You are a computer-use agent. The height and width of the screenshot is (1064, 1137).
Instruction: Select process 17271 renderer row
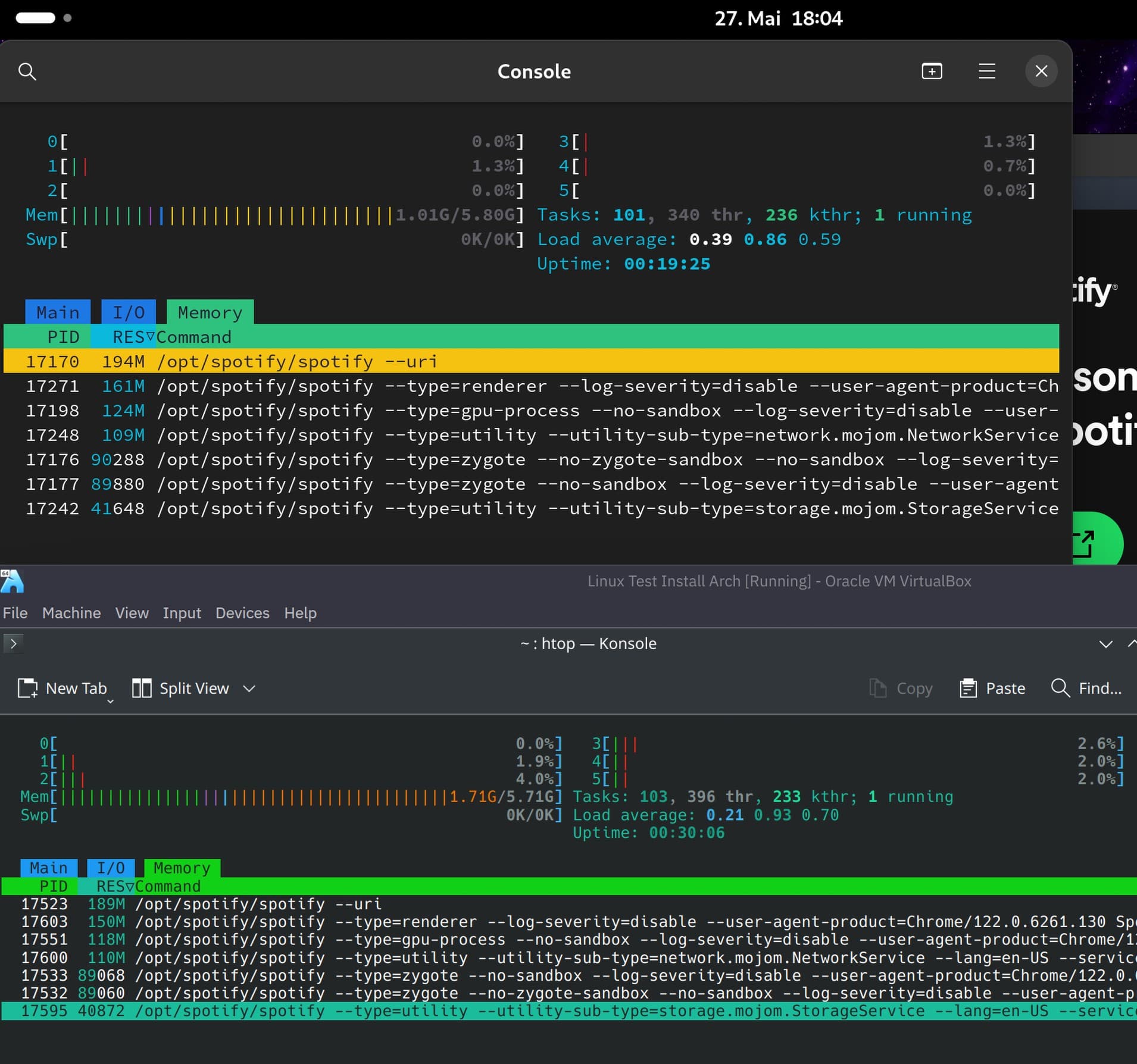[x=531, y=386]
